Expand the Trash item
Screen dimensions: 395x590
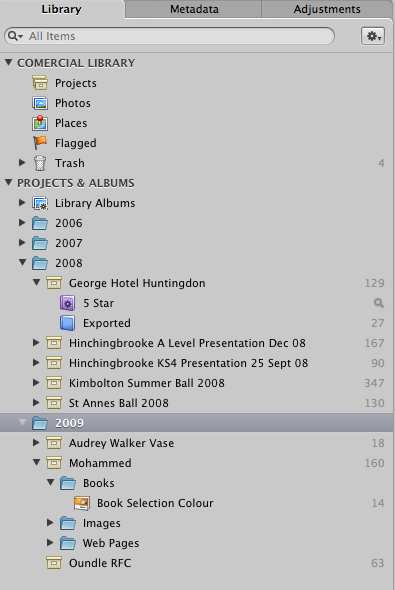click(22, 163)
